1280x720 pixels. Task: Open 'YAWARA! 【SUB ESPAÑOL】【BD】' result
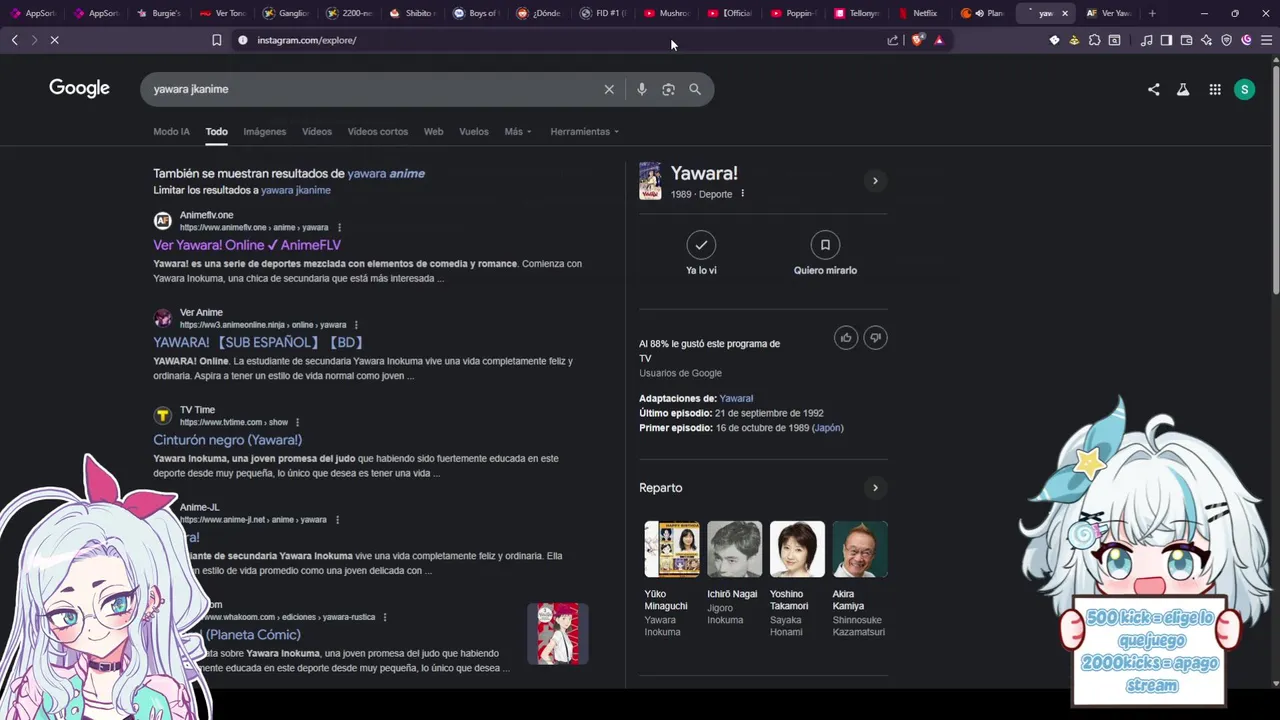point(258,342)
